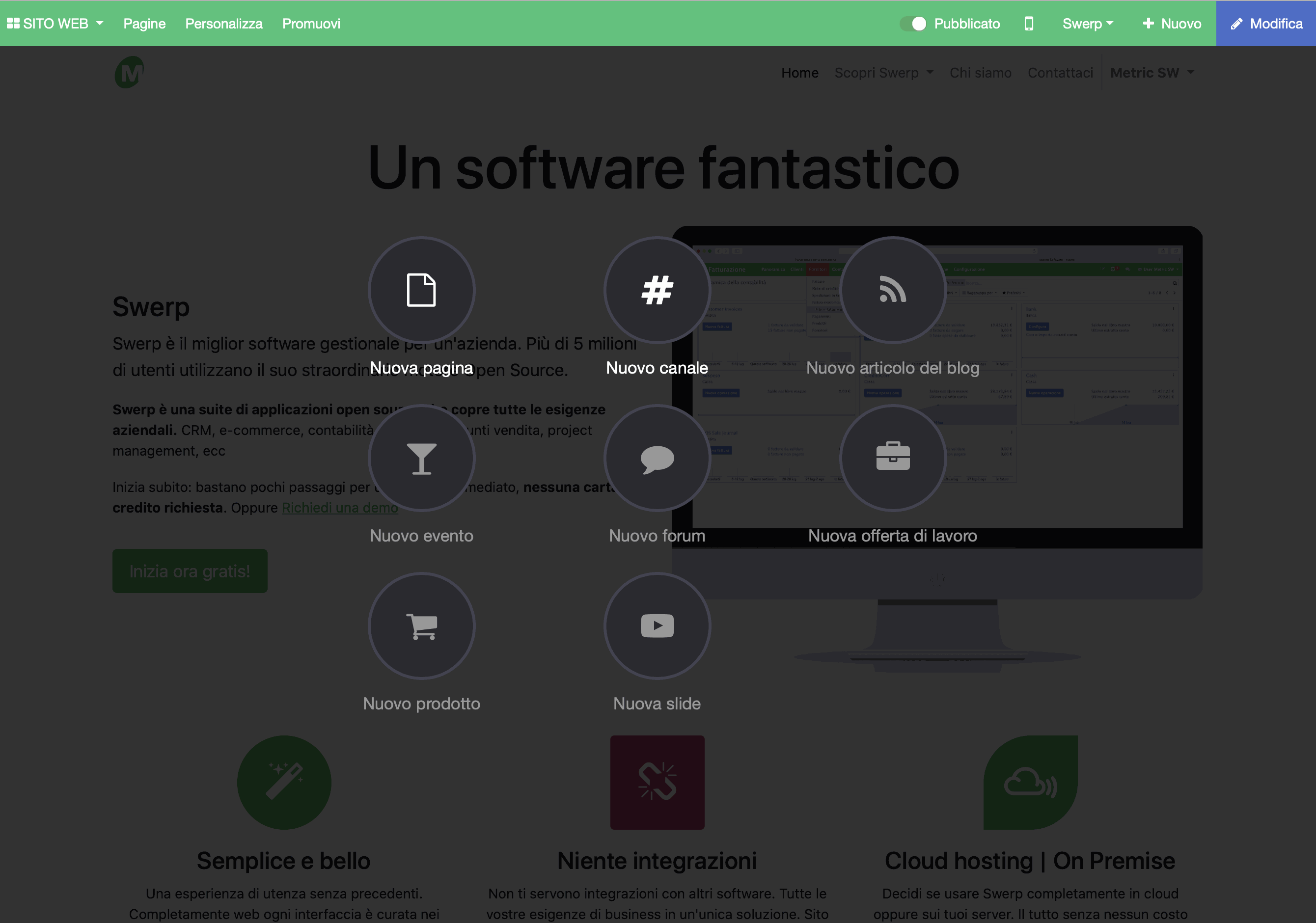Open the Personalizza menu

coord(223,24)
